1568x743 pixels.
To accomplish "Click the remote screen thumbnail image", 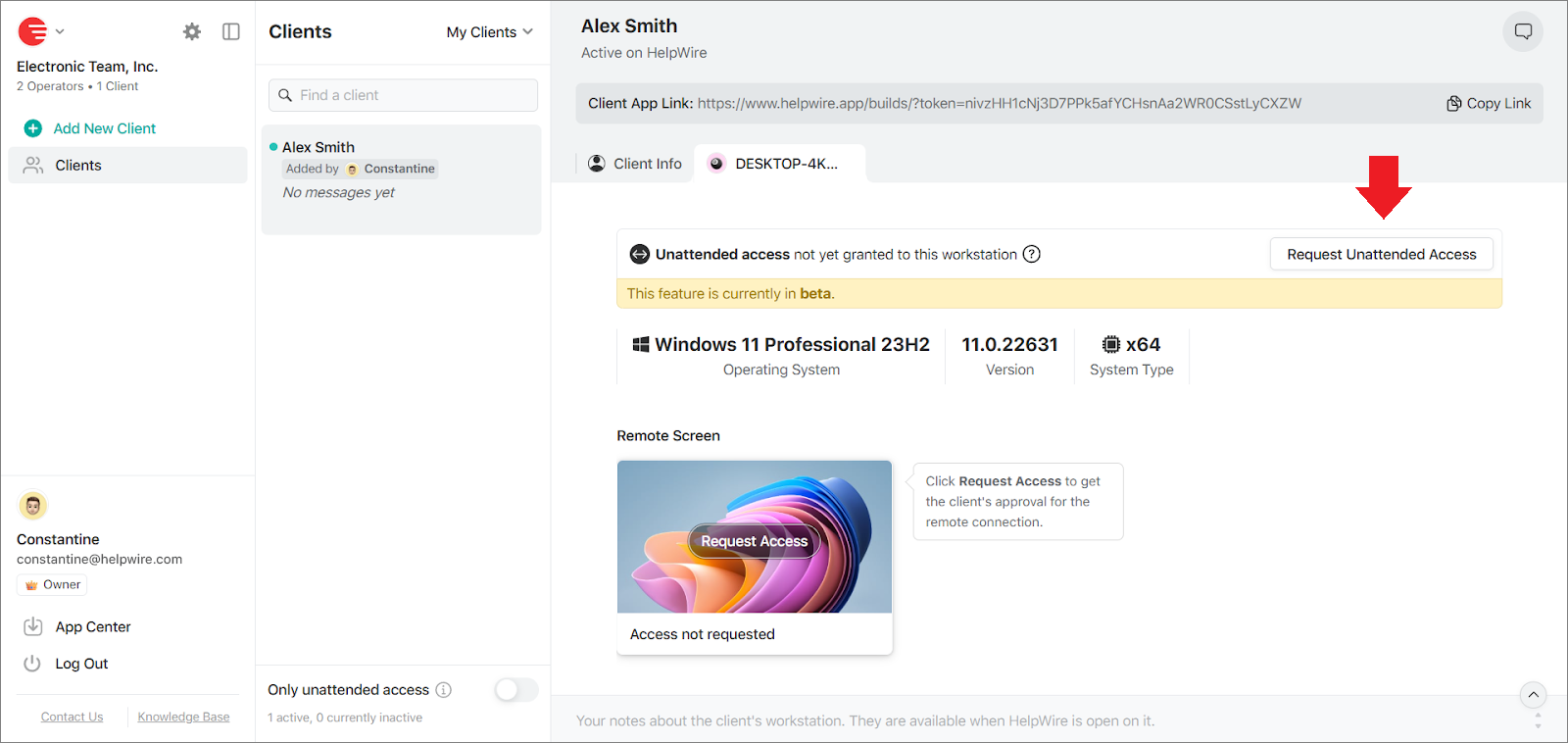I will coord(755,537).
